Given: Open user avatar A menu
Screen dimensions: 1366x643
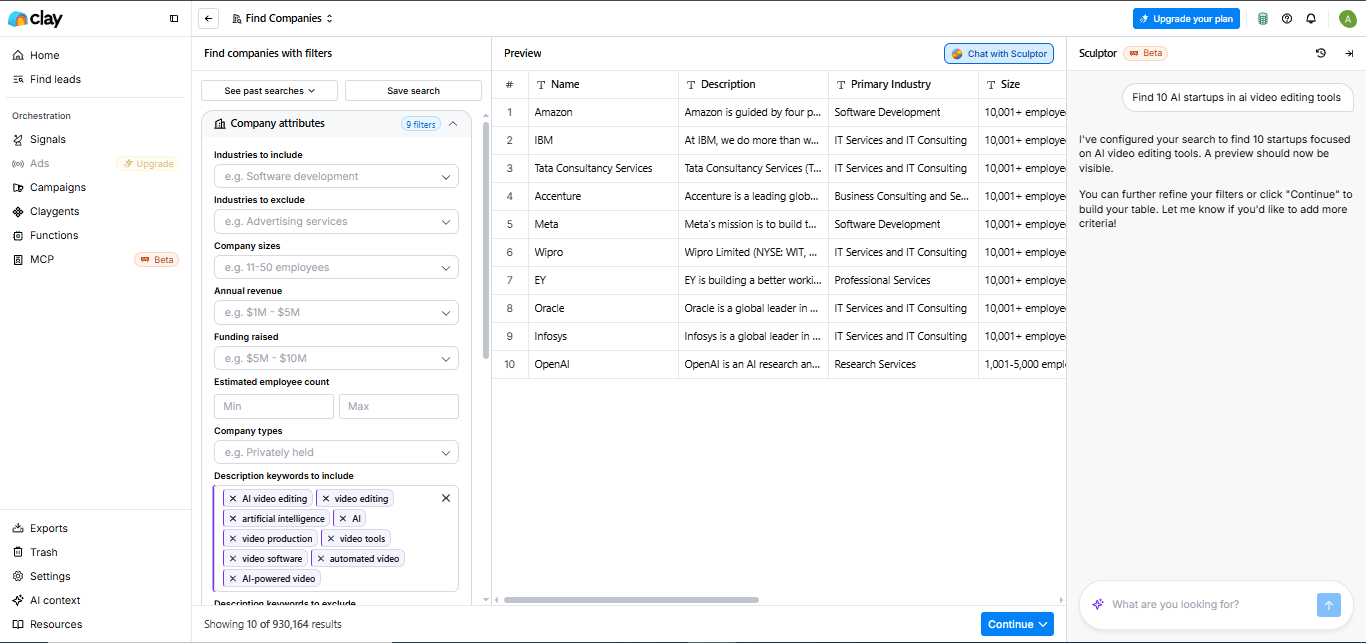Looking at the screenshot, I should coord(1347,18).
